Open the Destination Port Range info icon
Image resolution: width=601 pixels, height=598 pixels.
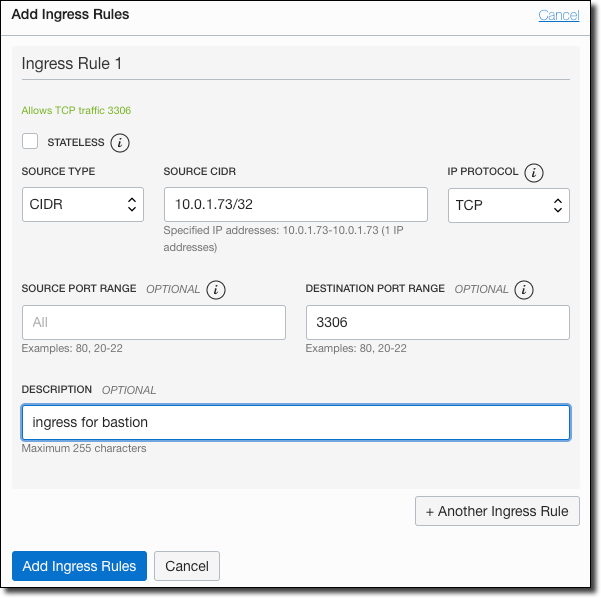[x=524, y=289]
